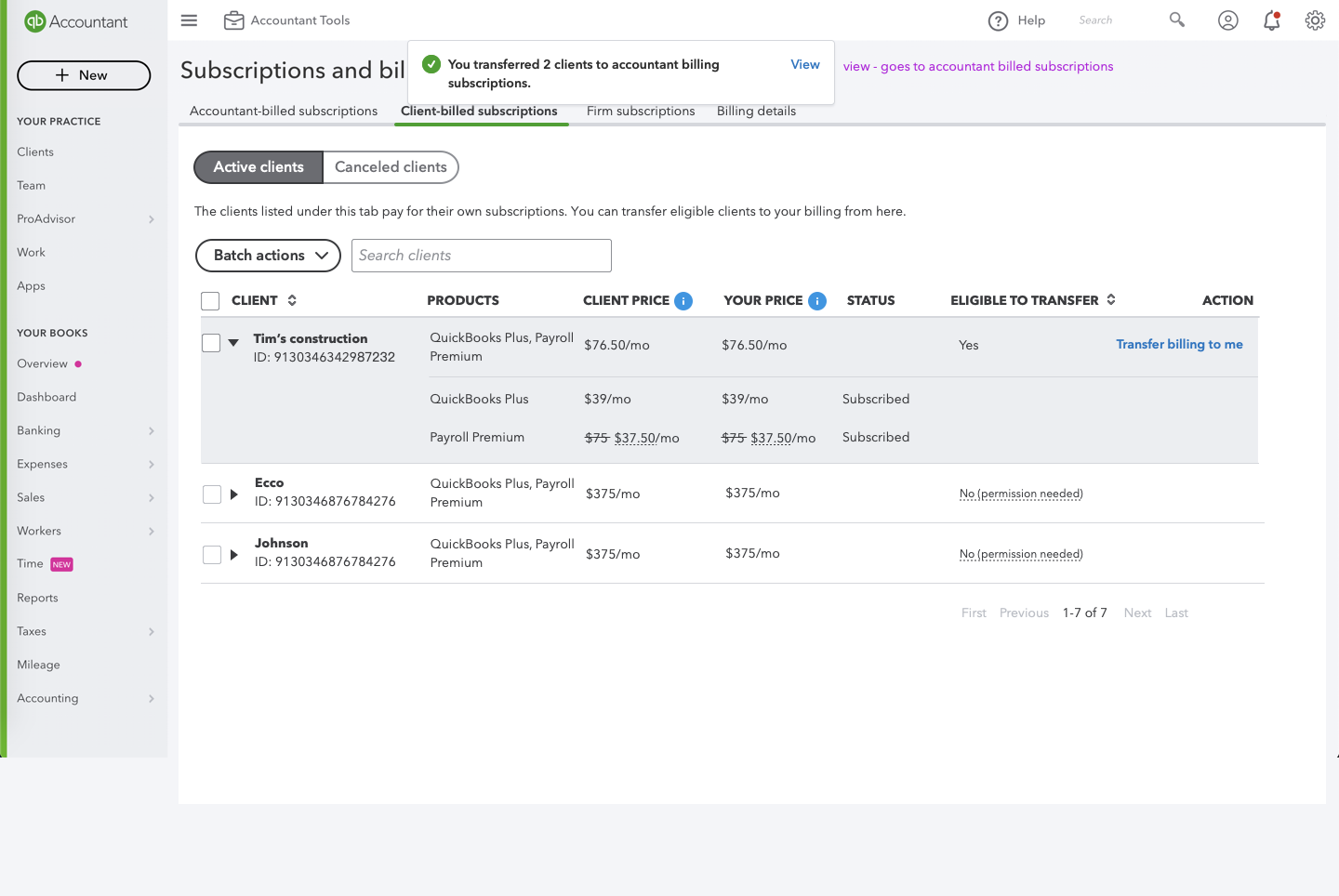The image size is (1339, 896).
Task: Open the Firm subscriptions tab
Action: click(x=641, y=112)
